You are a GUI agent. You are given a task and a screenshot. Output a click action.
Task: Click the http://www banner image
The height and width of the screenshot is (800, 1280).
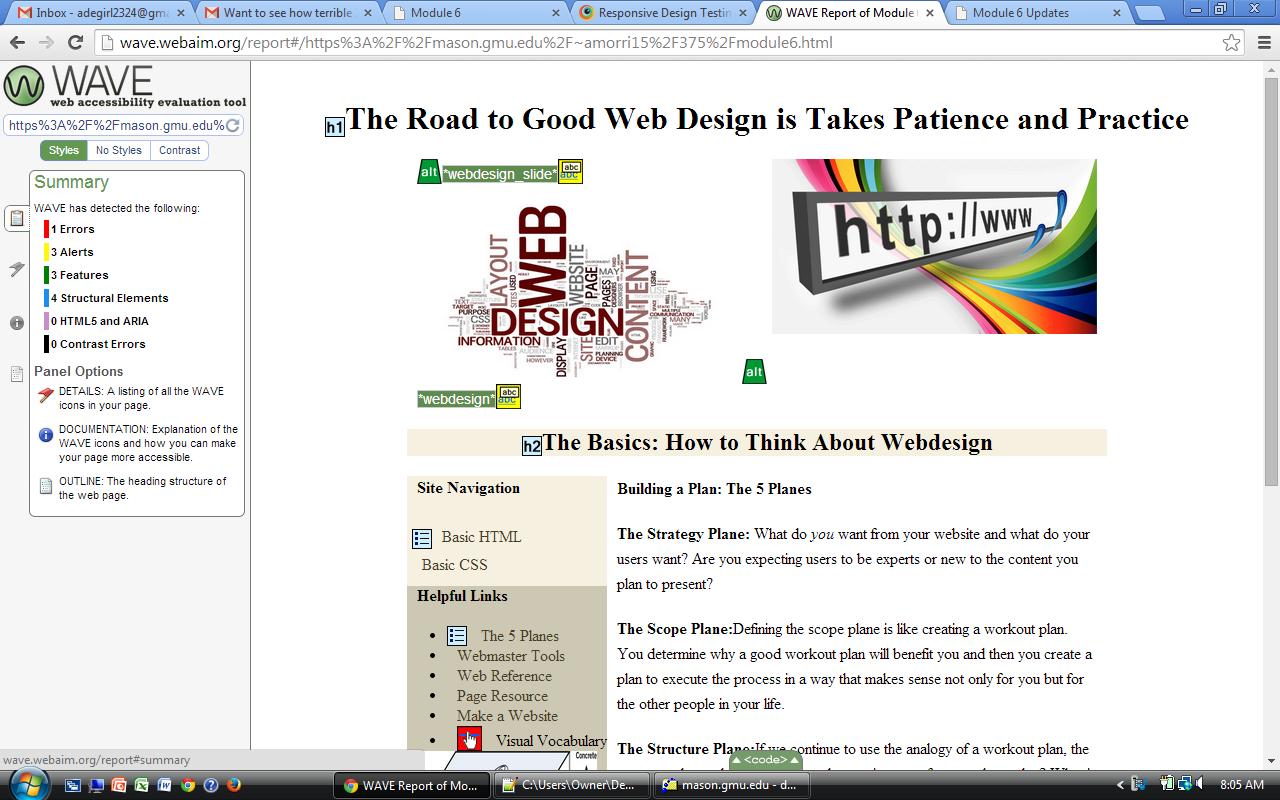click(934, 246)
